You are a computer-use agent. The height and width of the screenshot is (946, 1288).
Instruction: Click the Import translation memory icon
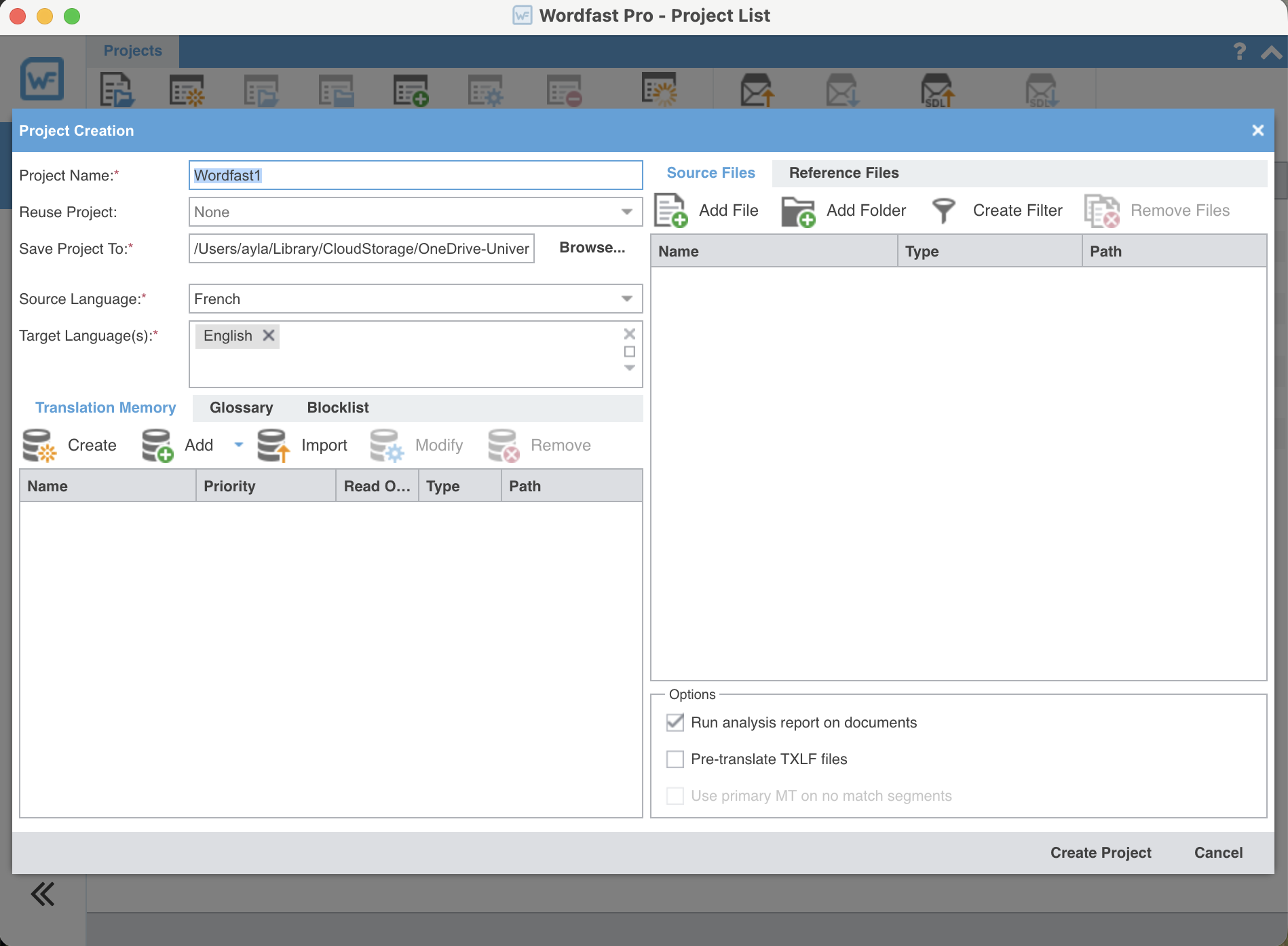click(x=273, y=445)
